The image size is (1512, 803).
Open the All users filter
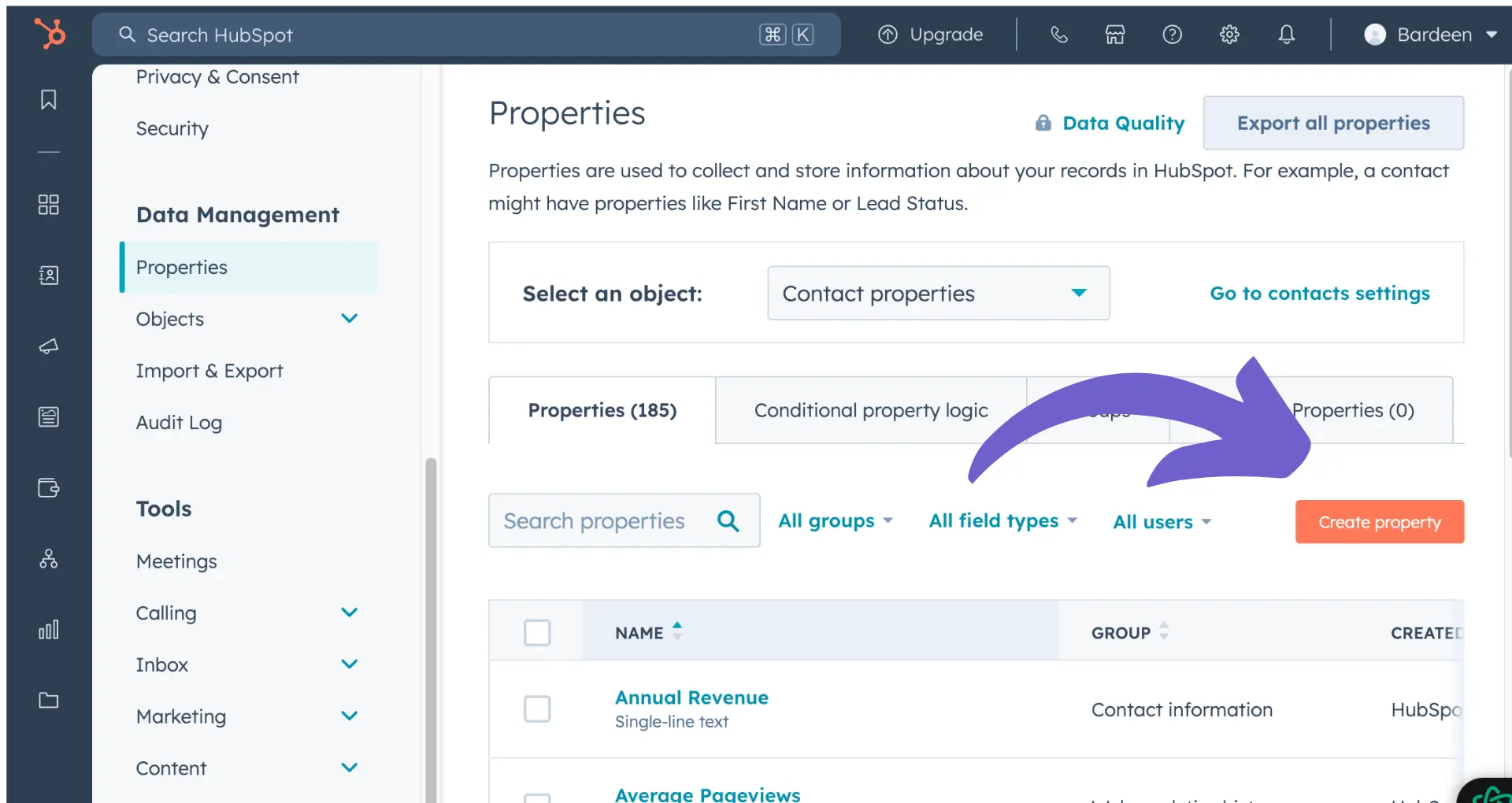(x=1162, y=522)
